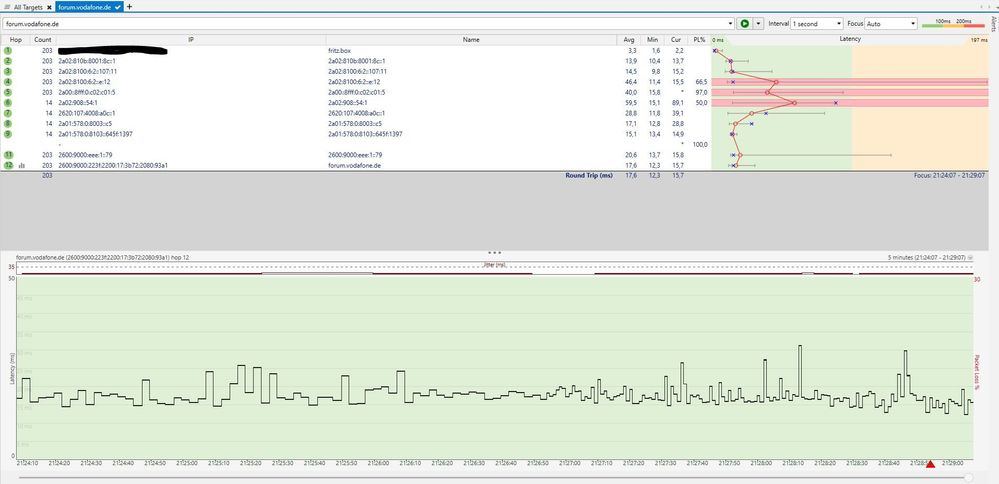This screenshot has width=999, height=484.
Task: Switch to the All Targets tab
Action: [x=29, y=6]
